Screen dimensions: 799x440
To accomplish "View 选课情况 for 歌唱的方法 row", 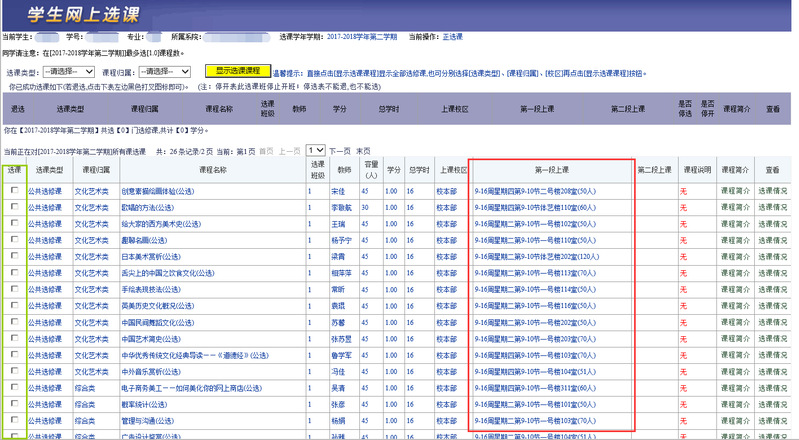I will click(x=772, y=205).
